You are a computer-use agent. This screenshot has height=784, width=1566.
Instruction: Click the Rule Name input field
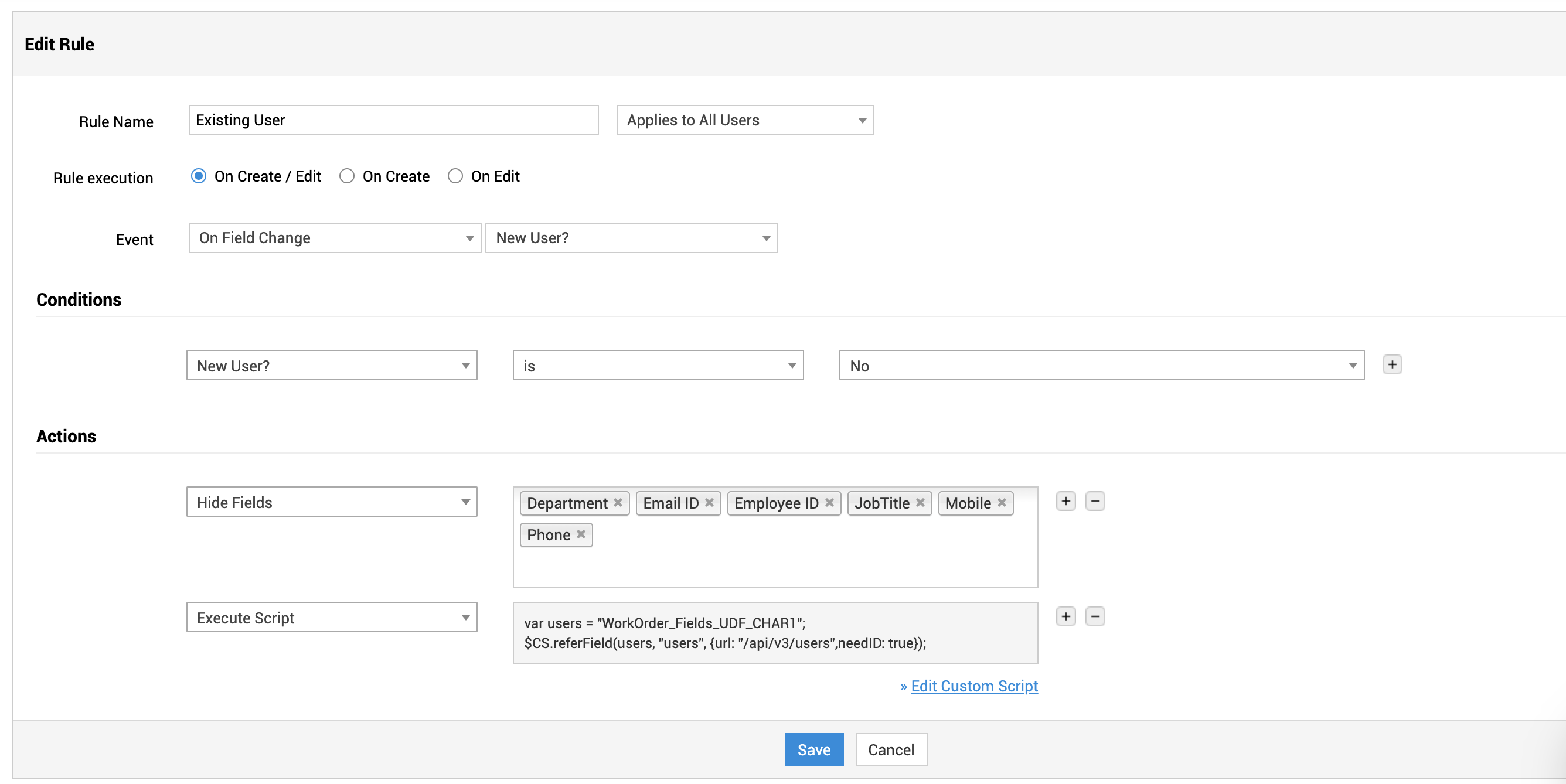click(x=393, y=120)
